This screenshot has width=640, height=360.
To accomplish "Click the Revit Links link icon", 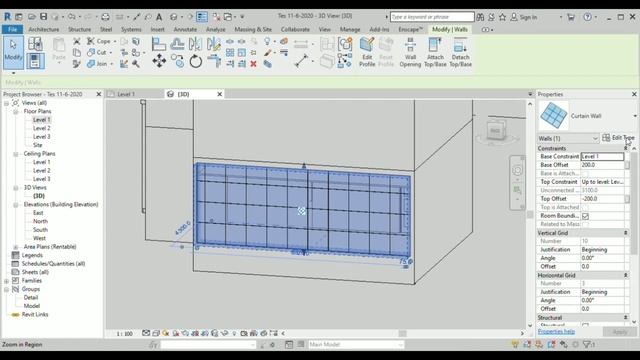I will 16,315.
